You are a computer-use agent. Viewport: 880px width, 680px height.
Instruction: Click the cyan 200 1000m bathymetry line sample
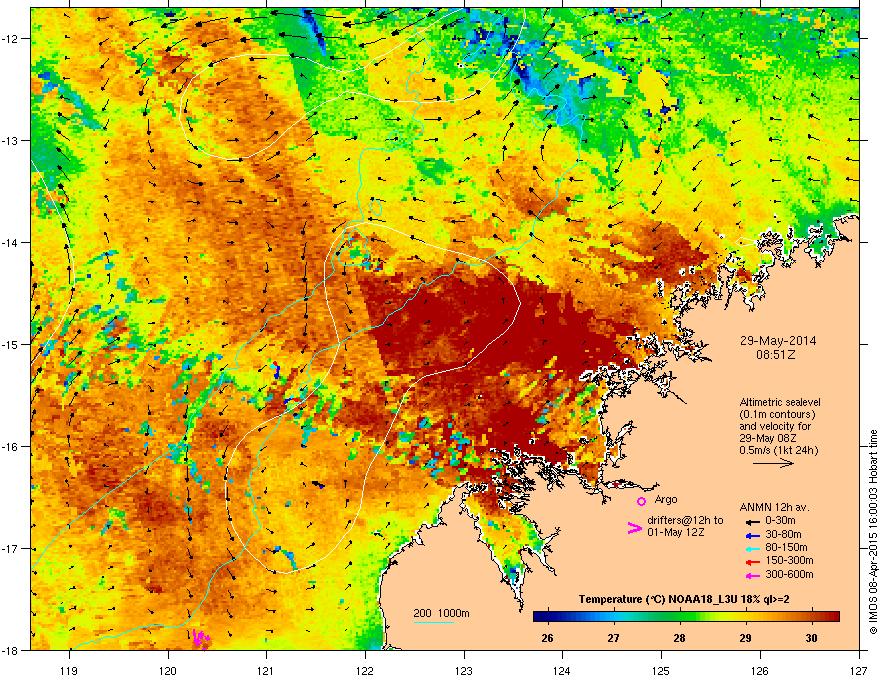tap(433, 622)
